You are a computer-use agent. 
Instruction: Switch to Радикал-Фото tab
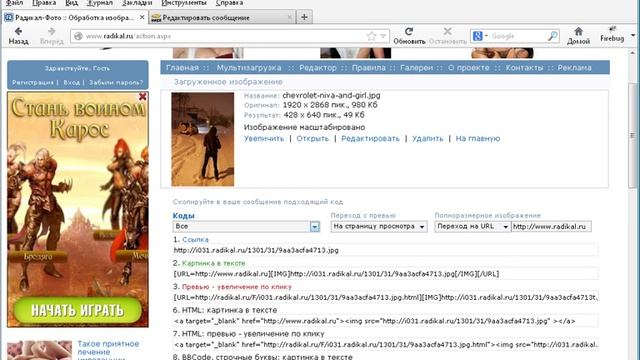(x=75, y=18)
